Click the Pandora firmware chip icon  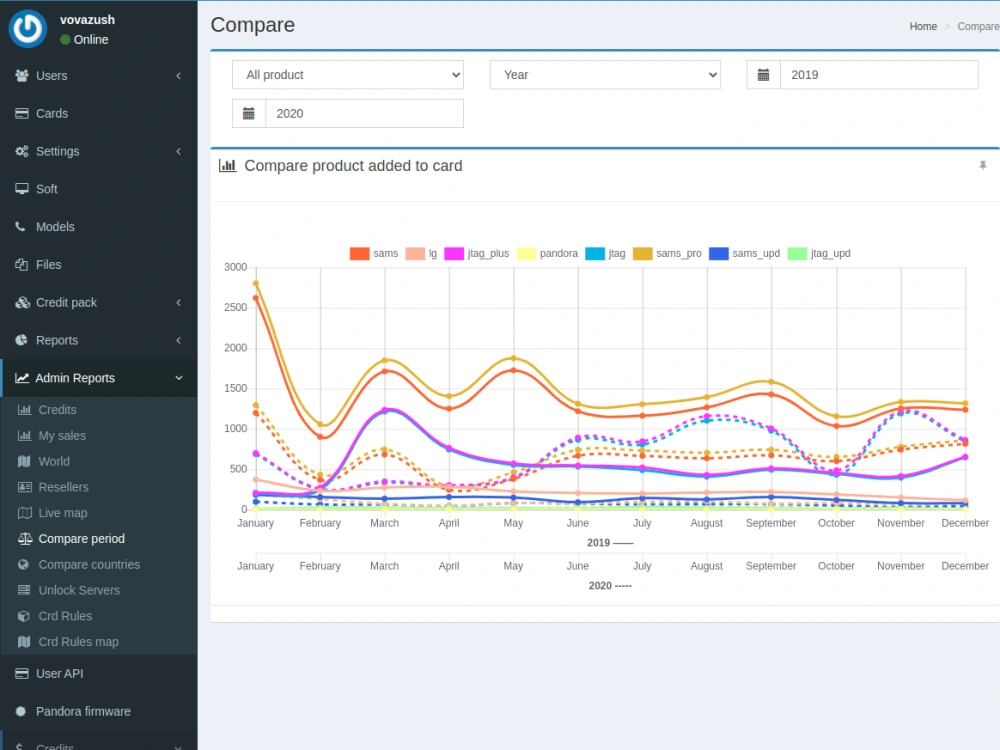click(21, 711)
